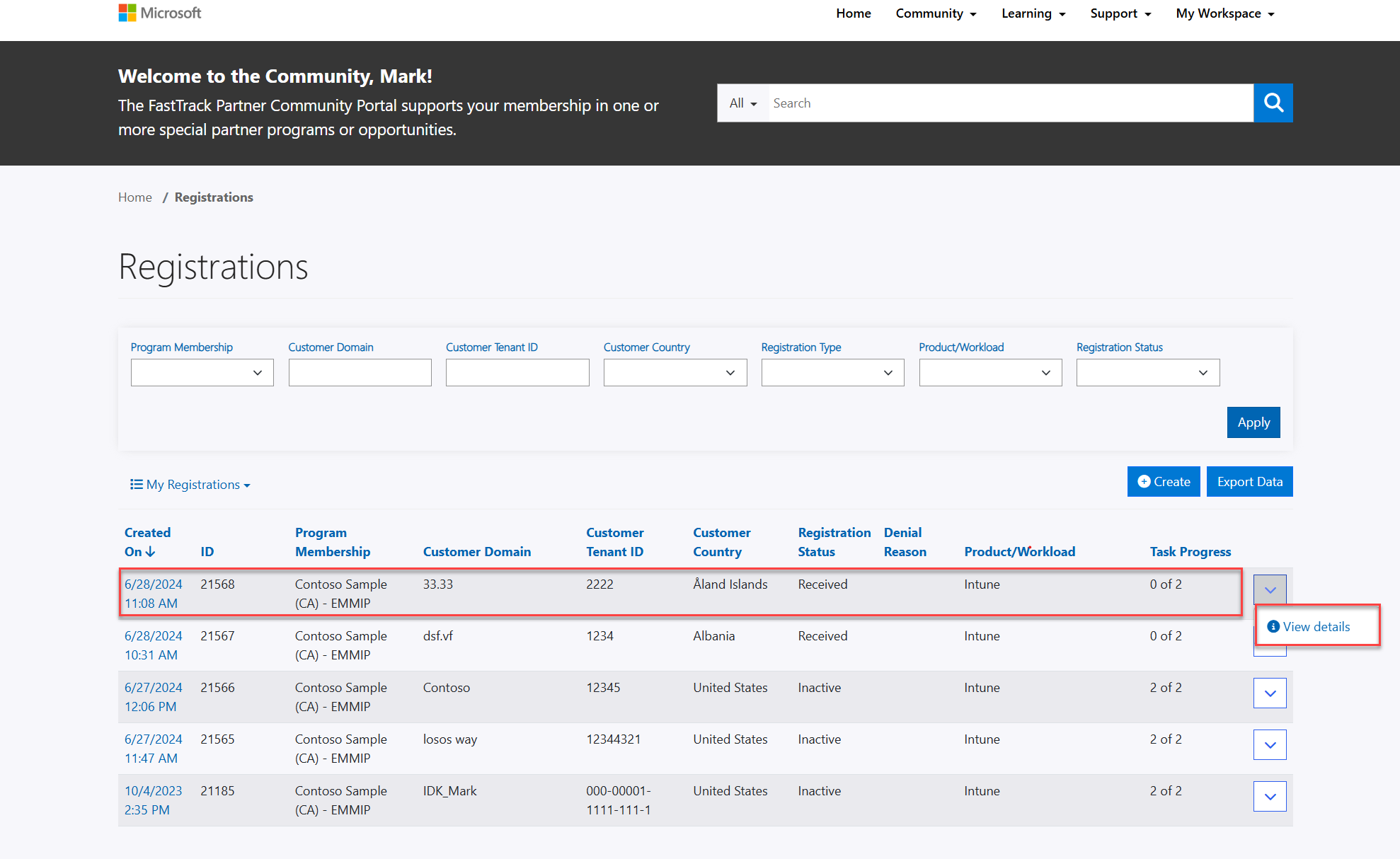
Task: Sort by Created On column
Action: 147,542
